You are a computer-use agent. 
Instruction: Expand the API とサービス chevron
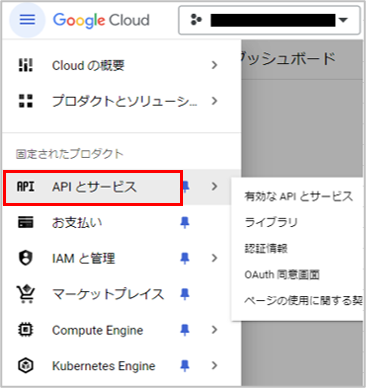click(x=214, y=187)
